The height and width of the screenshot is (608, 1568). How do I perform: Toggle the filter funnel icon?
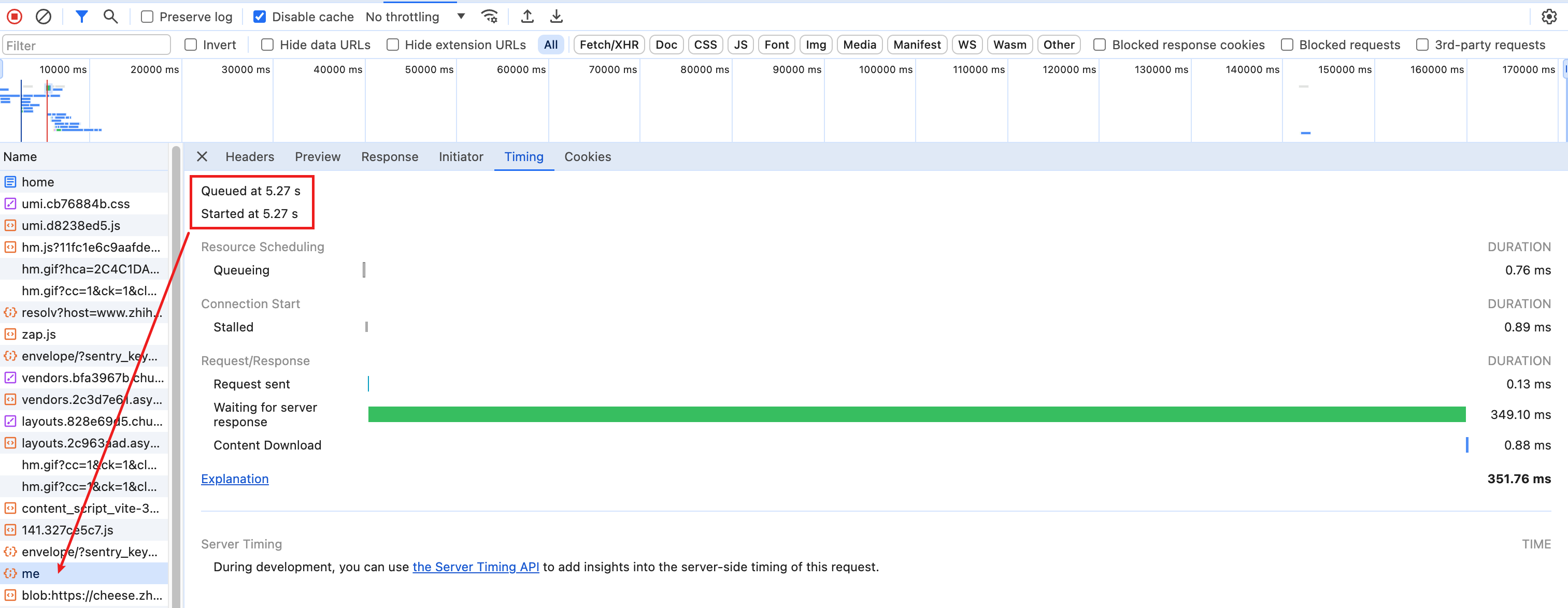pos(81,17)
